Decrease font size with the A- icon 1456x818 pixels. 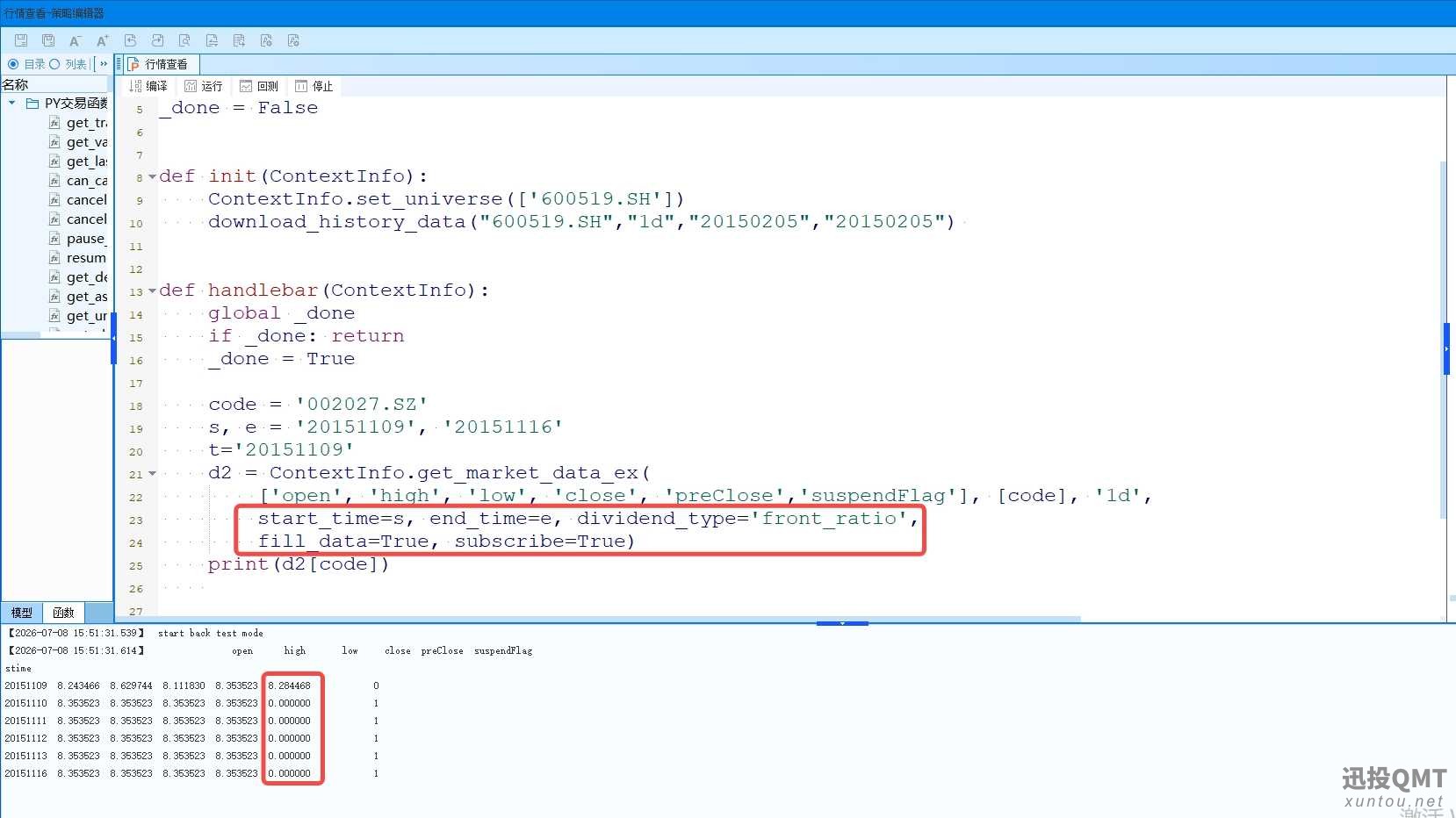(x=75, y=40)
